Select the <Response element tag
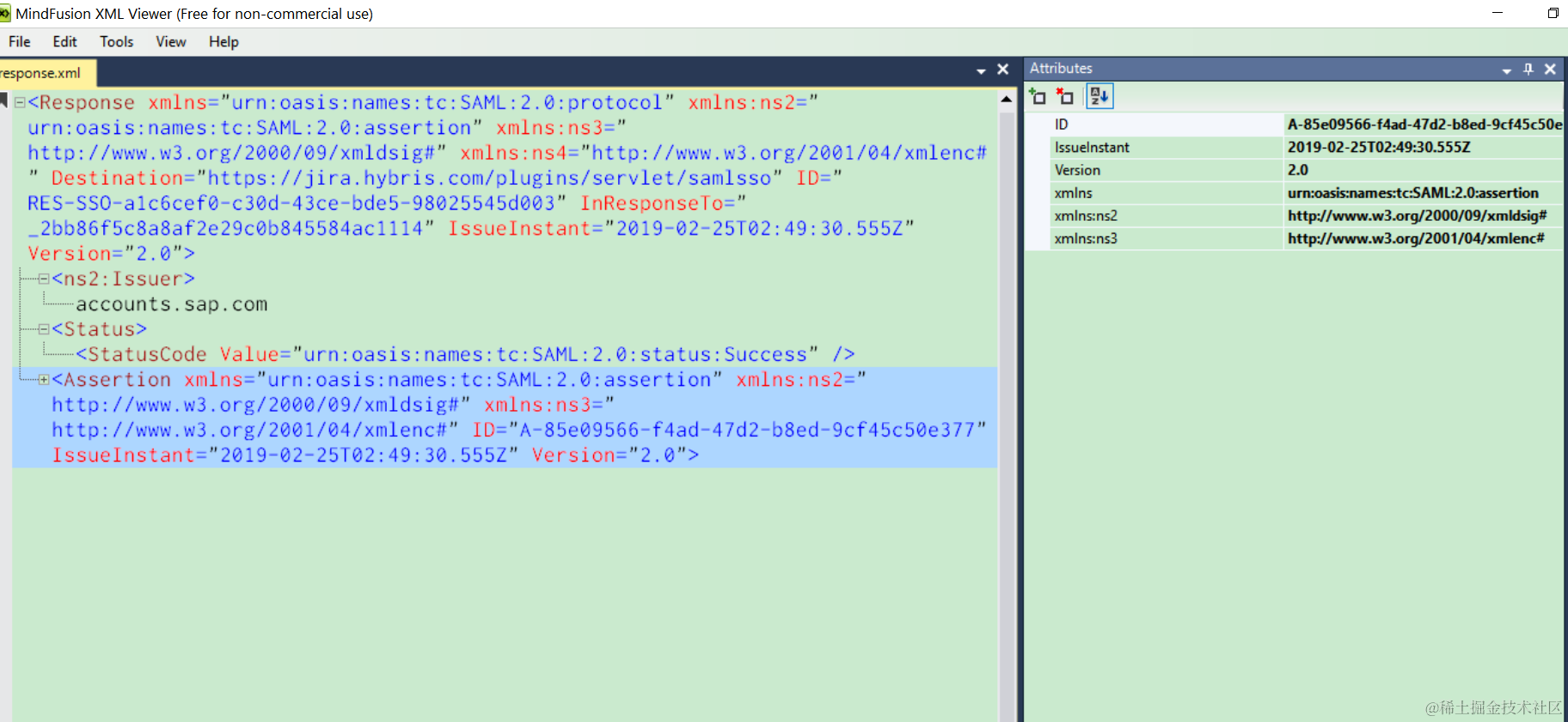This screenshot has height=722, width=1568. tap(81, 102)
